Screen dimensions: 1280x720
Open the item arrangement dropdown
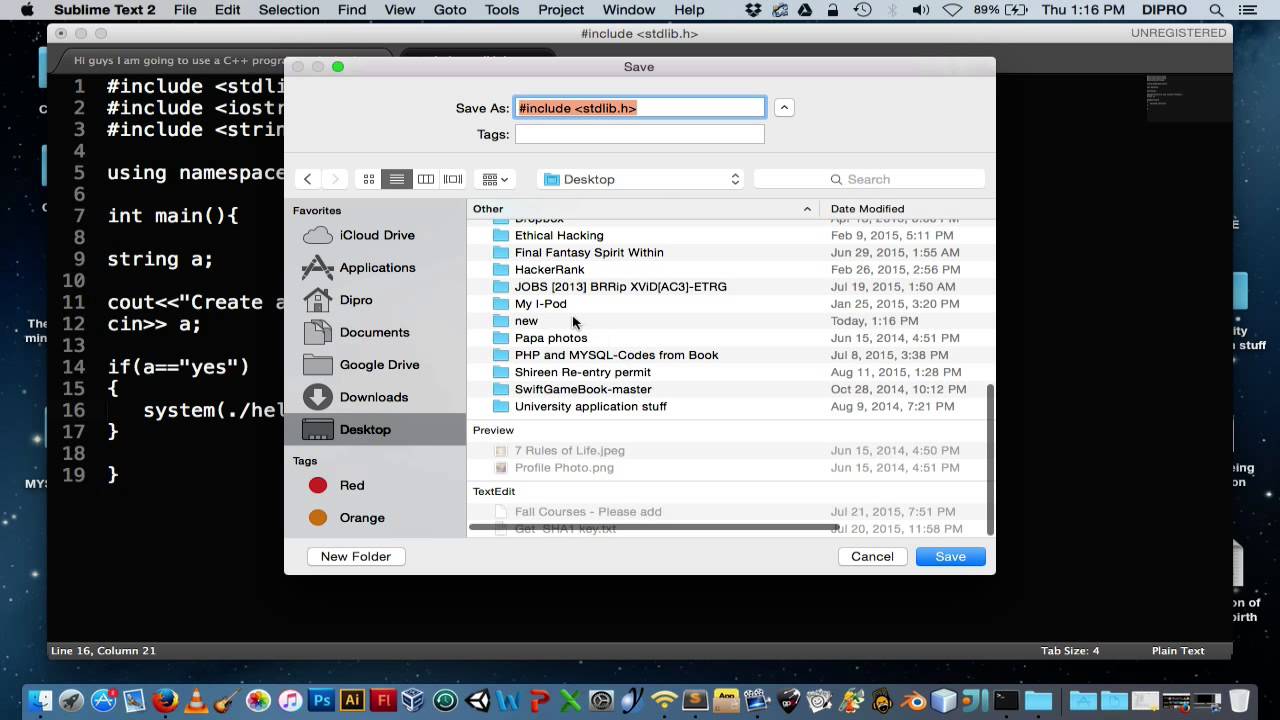point(495,179)
